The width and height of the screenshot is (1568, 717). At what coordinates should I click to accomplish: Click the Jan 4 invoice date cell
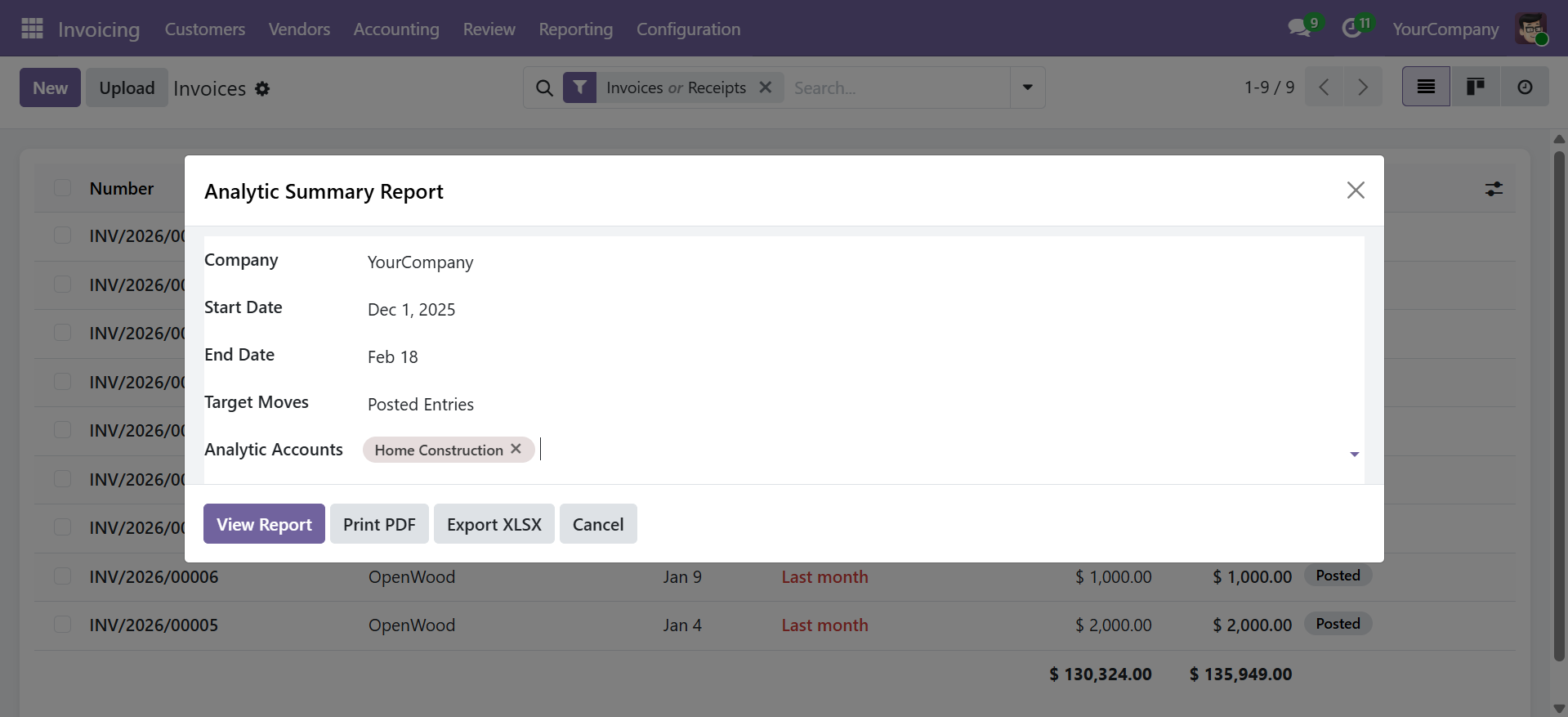[x=682, y=625]
